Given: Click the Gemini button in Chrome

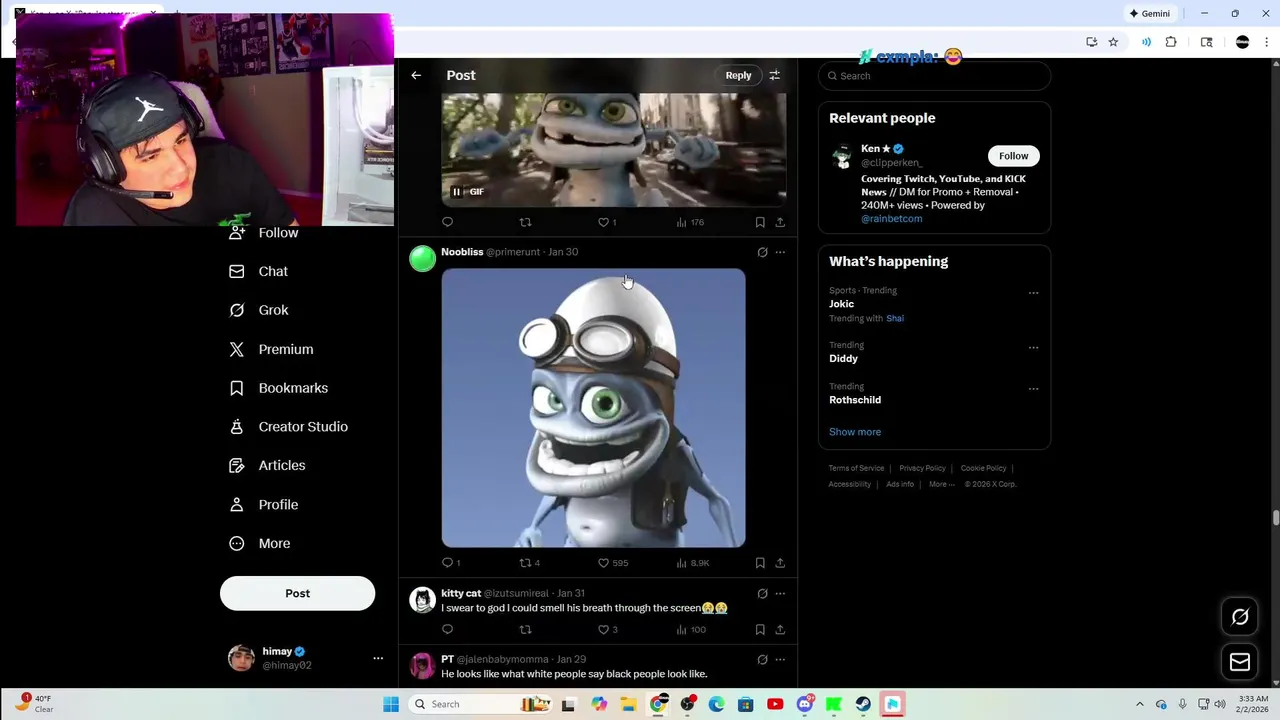Looking at the screenshot, I should click(x=1149, y=13).
